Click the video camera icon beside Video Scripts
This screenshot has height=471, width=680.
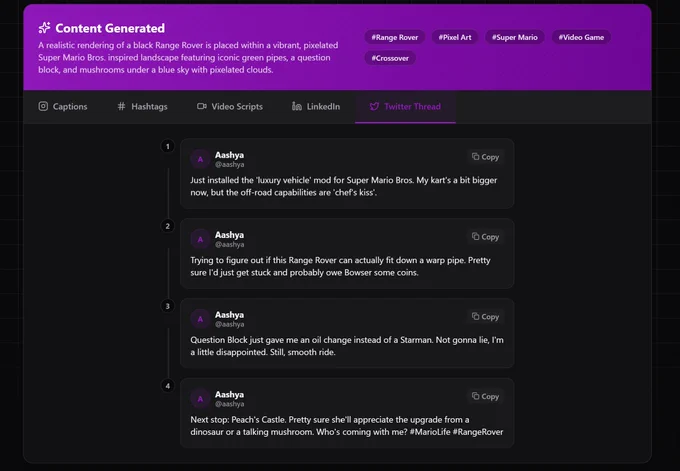click(202, 106)
